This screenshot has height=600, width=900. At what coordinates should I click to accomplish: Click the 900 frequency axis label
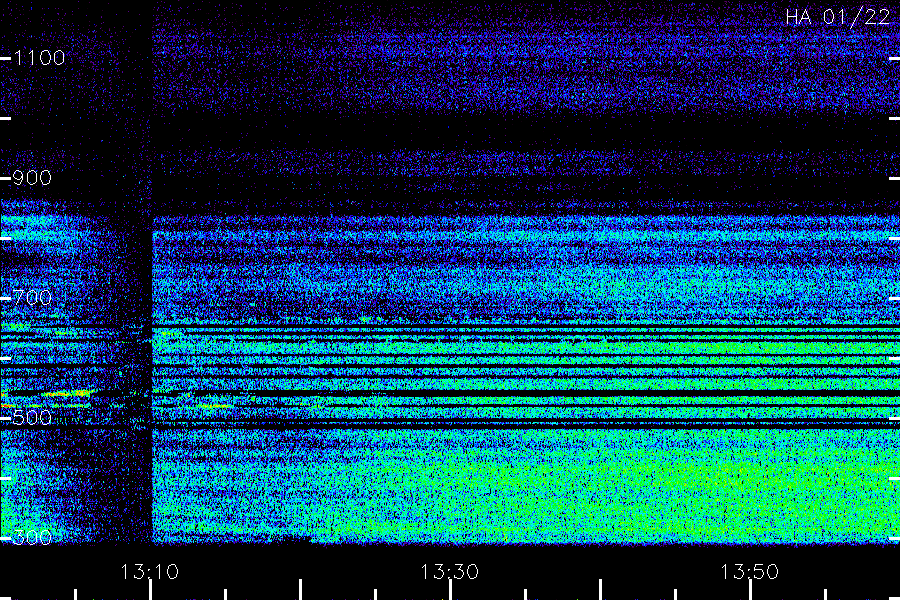pyautogui.click(x=32, y=178)
